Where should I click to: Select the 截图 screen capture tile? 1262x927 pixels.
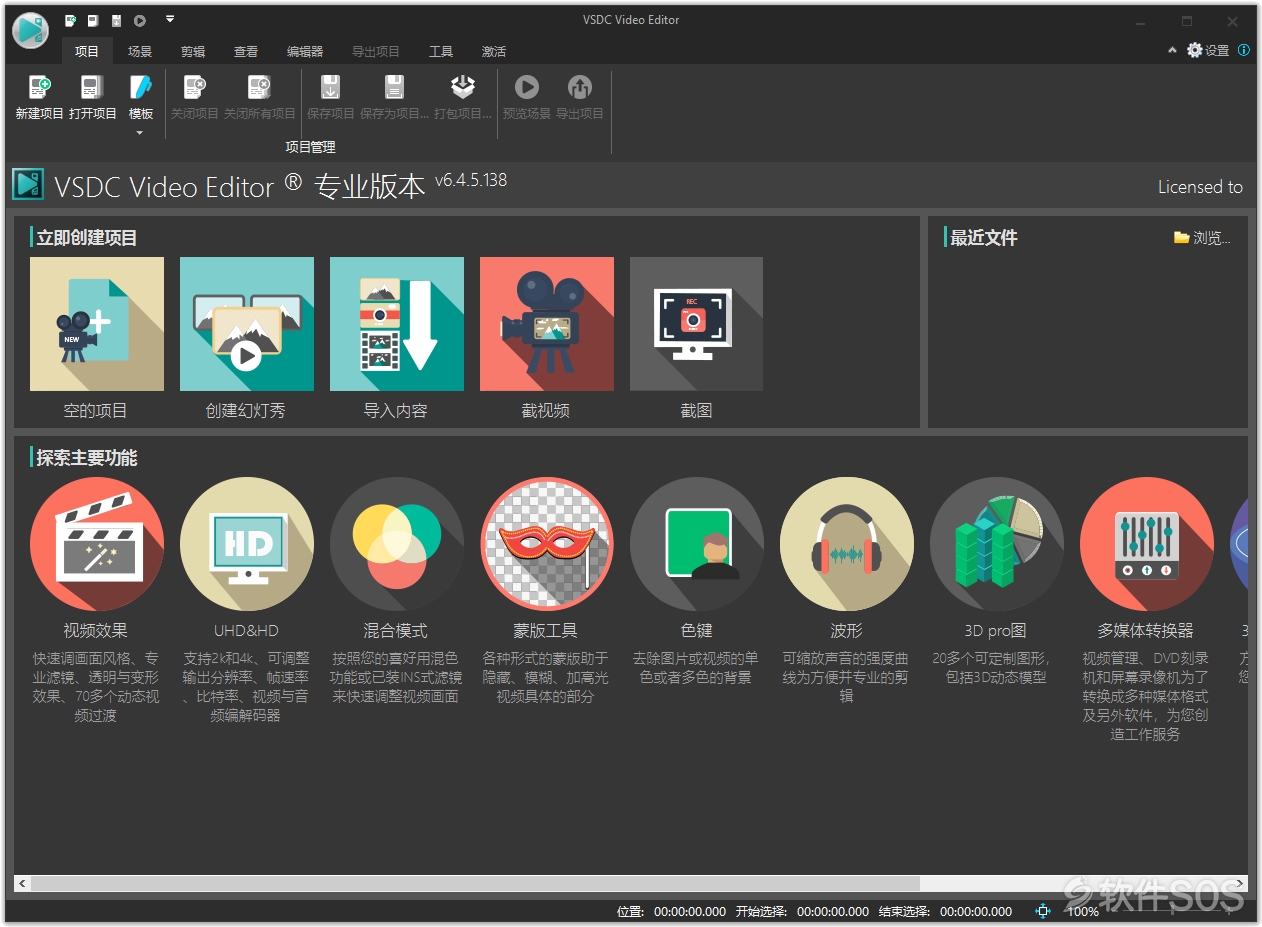click(697, 324)
